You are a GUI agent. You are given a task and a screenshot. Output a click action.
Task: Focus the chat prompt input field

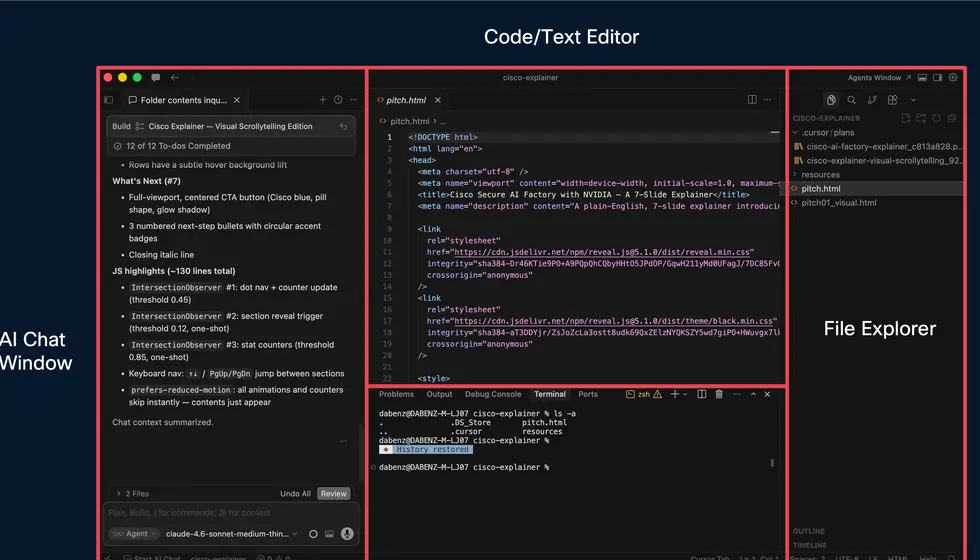pyautogui.click(x=231, y=512)
